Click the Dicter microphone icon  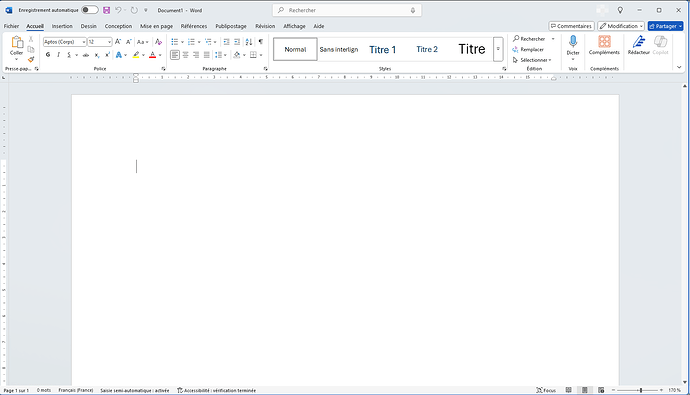pos(573,42)
